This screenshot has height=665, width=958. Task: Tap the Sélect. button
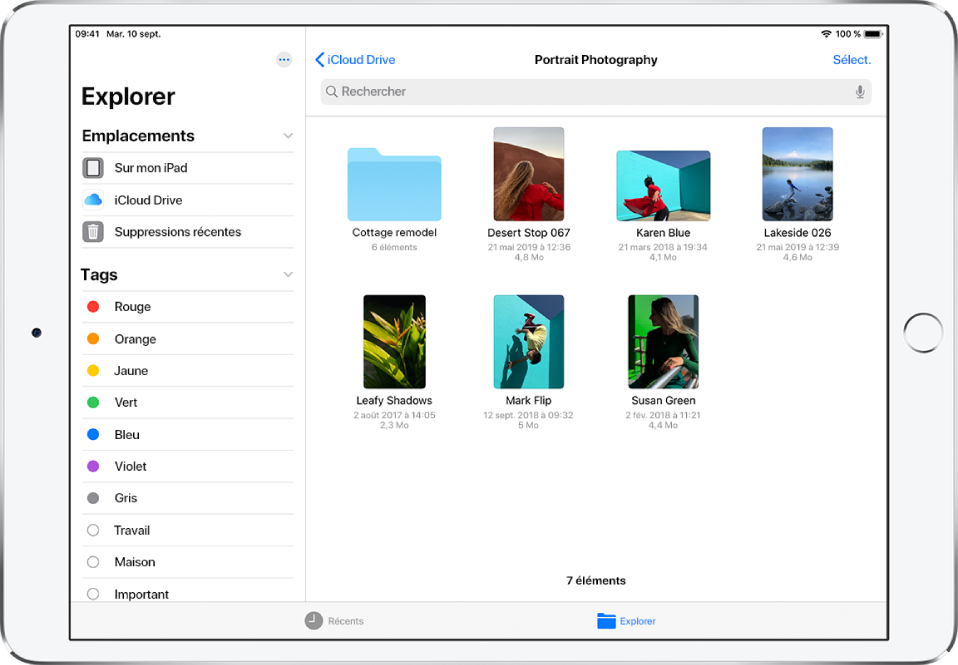[x=852, y=59]
